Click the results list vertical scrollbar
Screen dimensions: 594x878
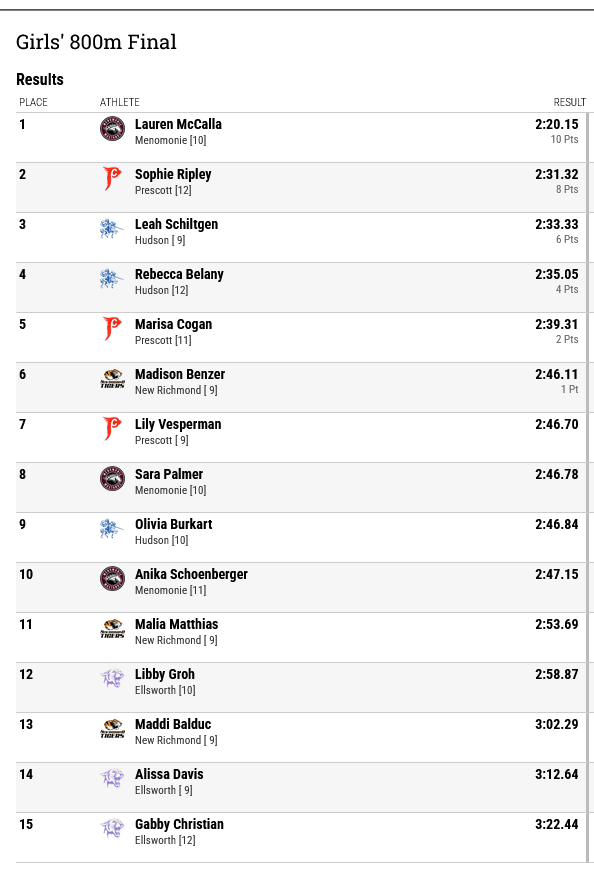588,487
